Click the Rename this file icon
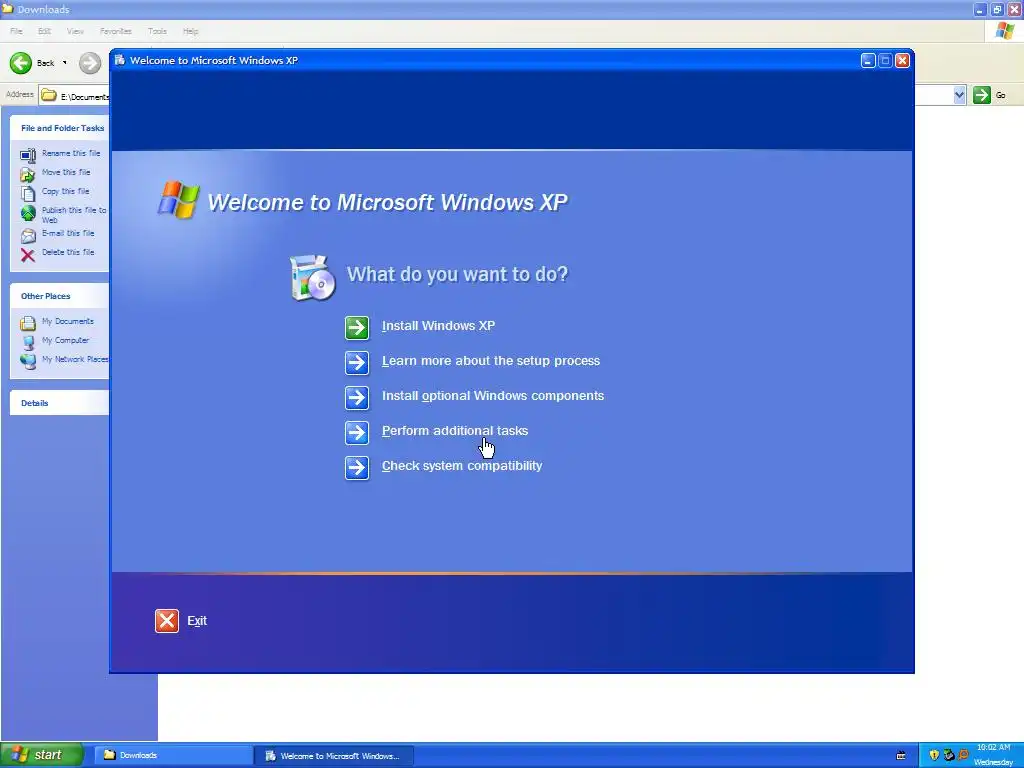The image size is (1024, 768). pos(27,155)
